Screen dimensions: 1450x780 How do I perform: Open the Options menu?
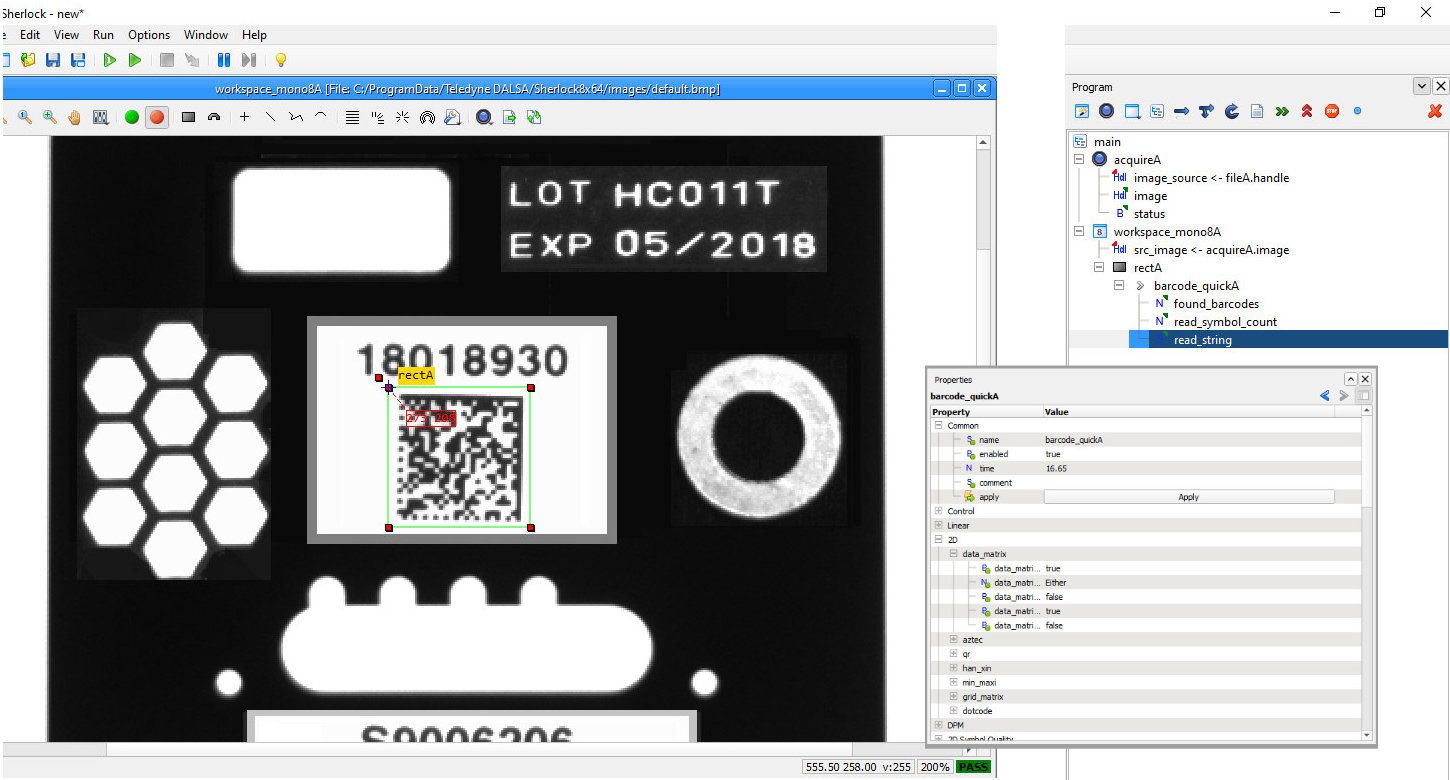148,34
